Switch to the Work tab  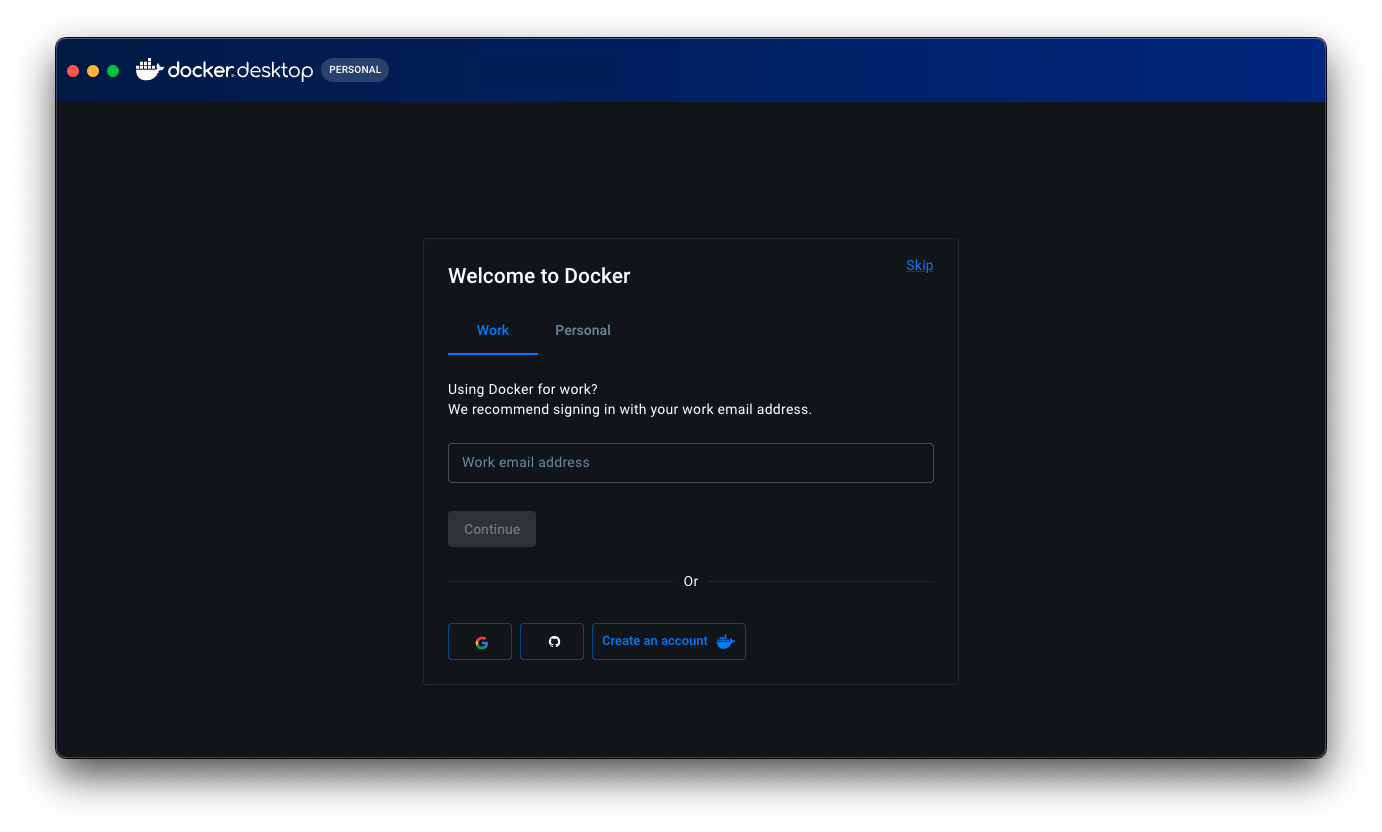(492, 331)
